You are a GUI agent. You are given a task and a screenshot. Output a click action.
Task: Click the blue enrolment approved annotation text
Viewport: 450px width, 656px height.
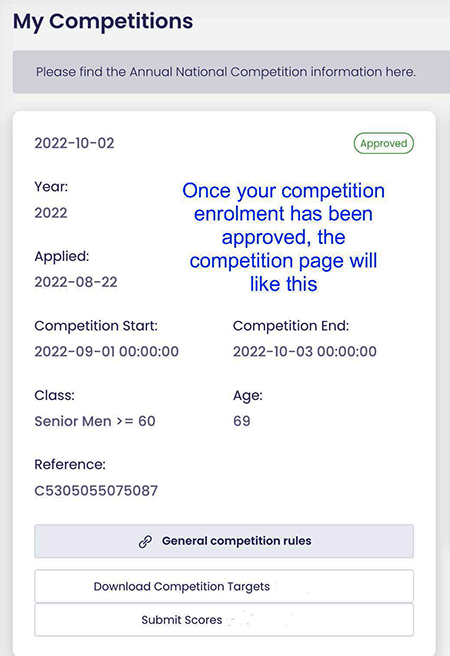click(x=284, y=237)
